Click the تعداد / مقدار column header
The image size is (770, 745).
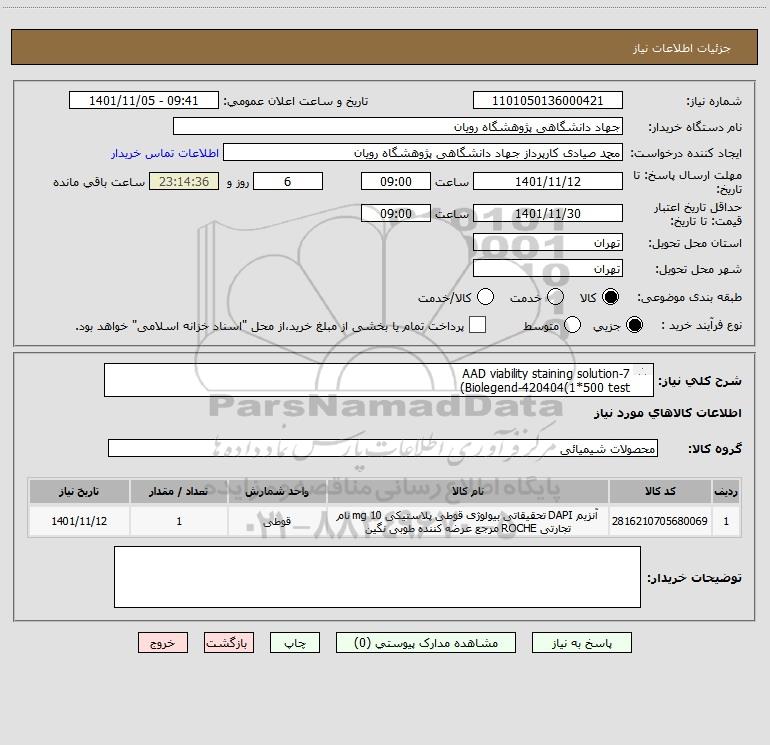pyautogui.click(x=179, y=492)
